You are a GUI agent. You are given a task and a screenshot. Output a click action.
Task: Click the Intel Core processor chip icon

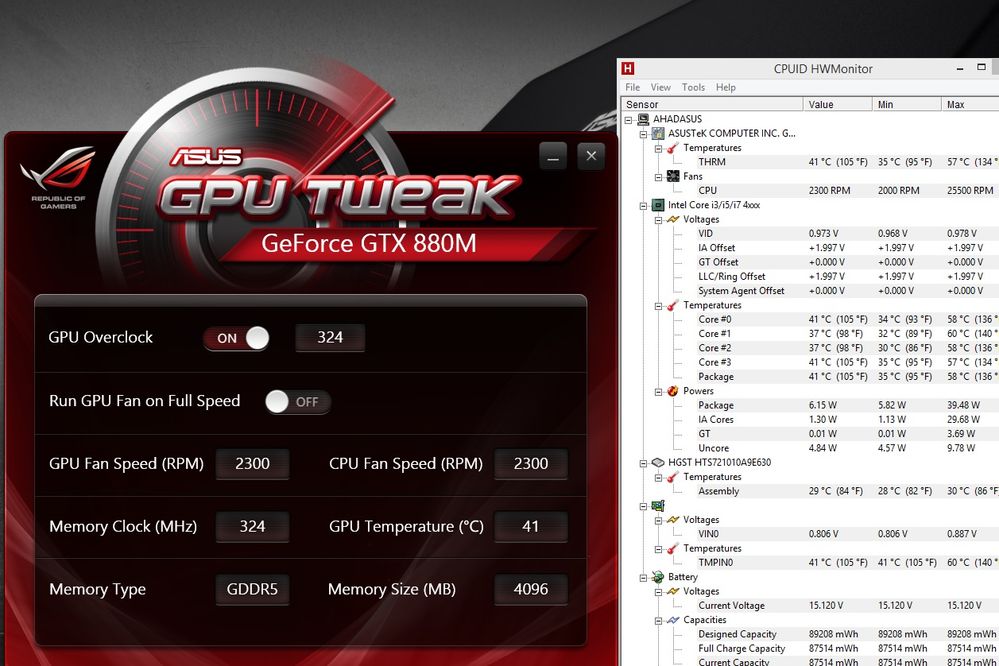[658, 205]
